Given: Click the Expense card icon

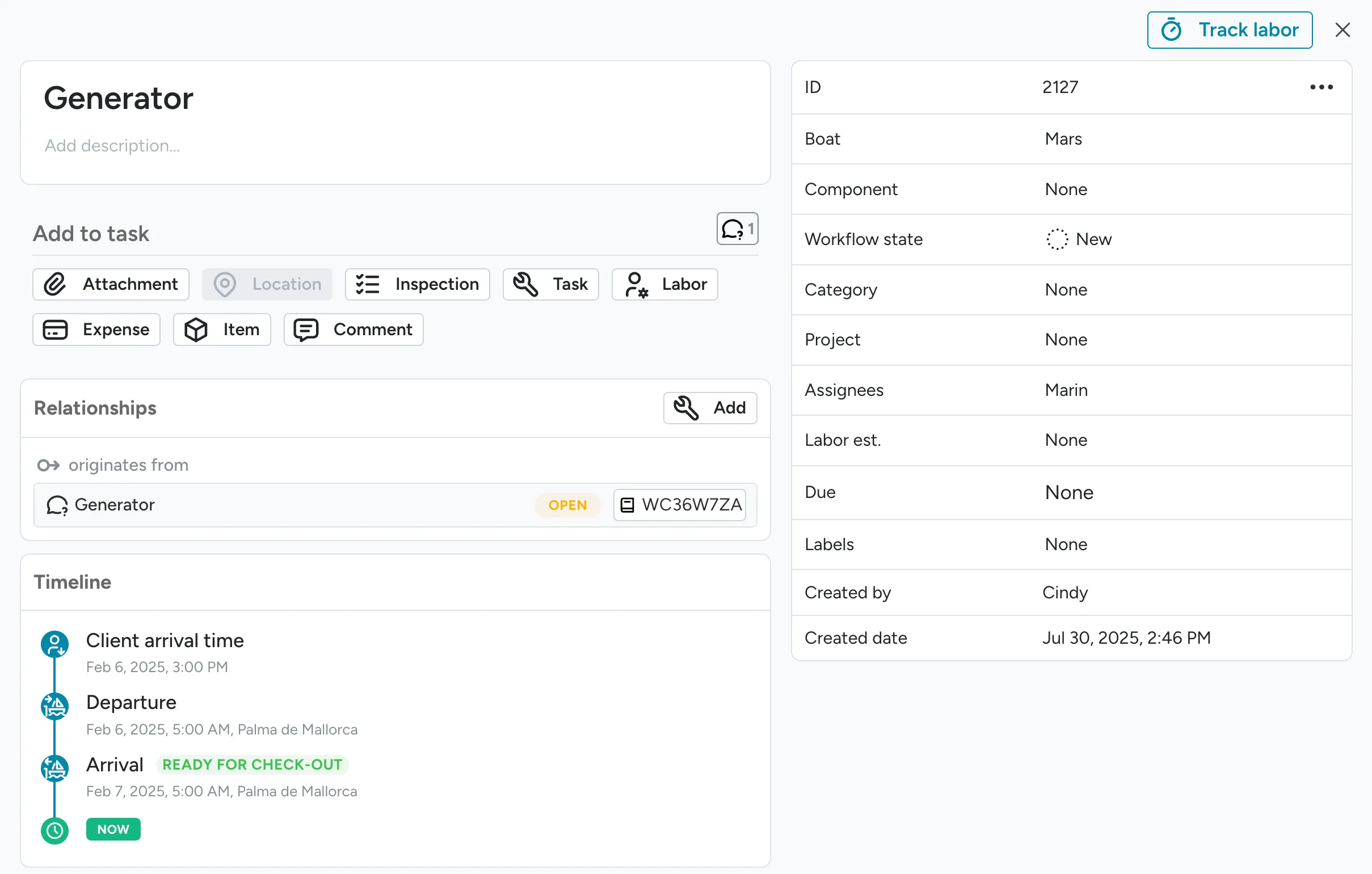Looking at the screenshot, I should [x=54, y=329].
